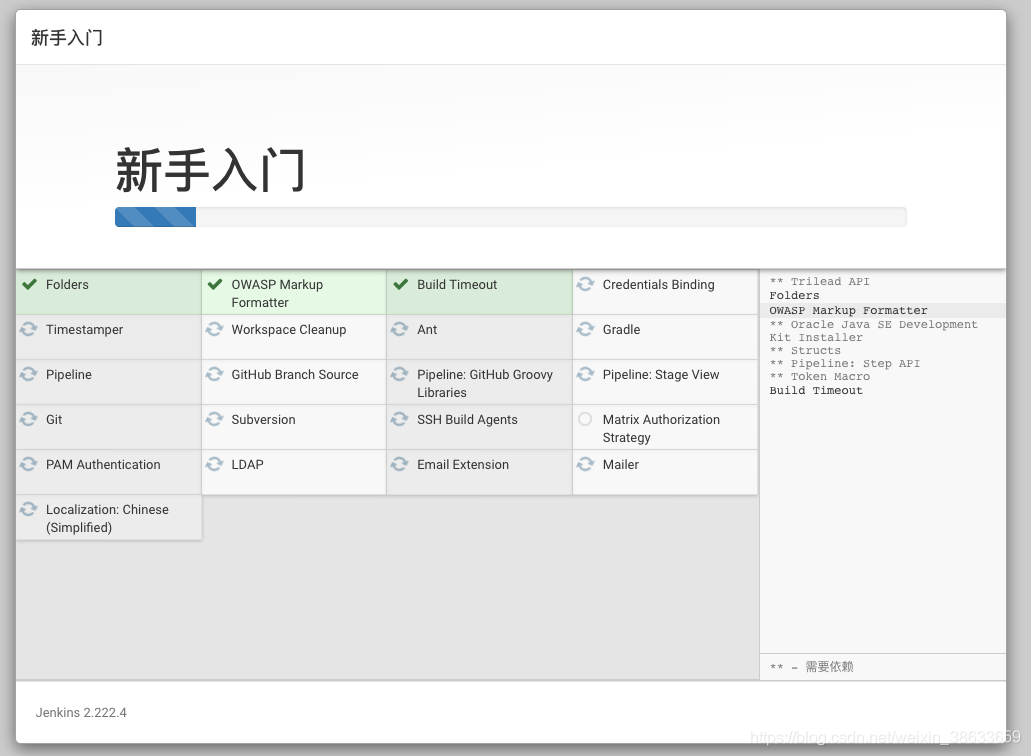1031x756 pixels.
Task: Click the '** Token Macro' log entry
Action: tap(819, 377)
